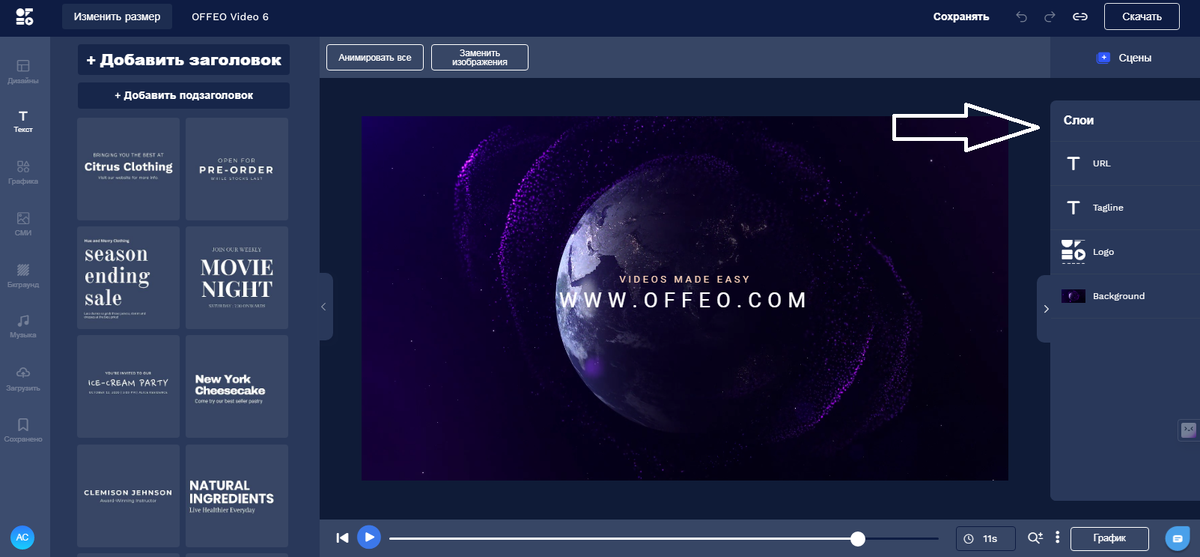Select the Movie Night text template
Image resolution: width=1200 pixels, height=557 pixels.
[237, 278]
